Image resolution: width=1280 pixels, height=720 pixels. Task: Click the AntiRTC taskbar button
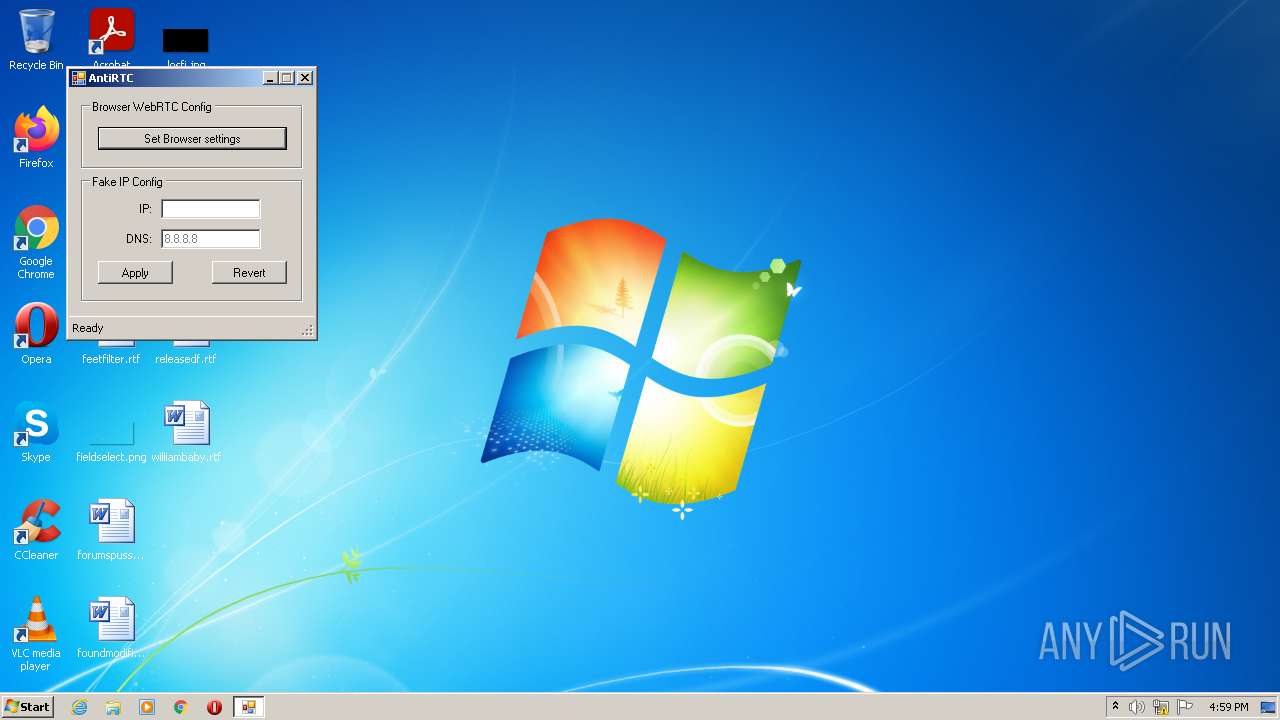click(x=249, y=707)
